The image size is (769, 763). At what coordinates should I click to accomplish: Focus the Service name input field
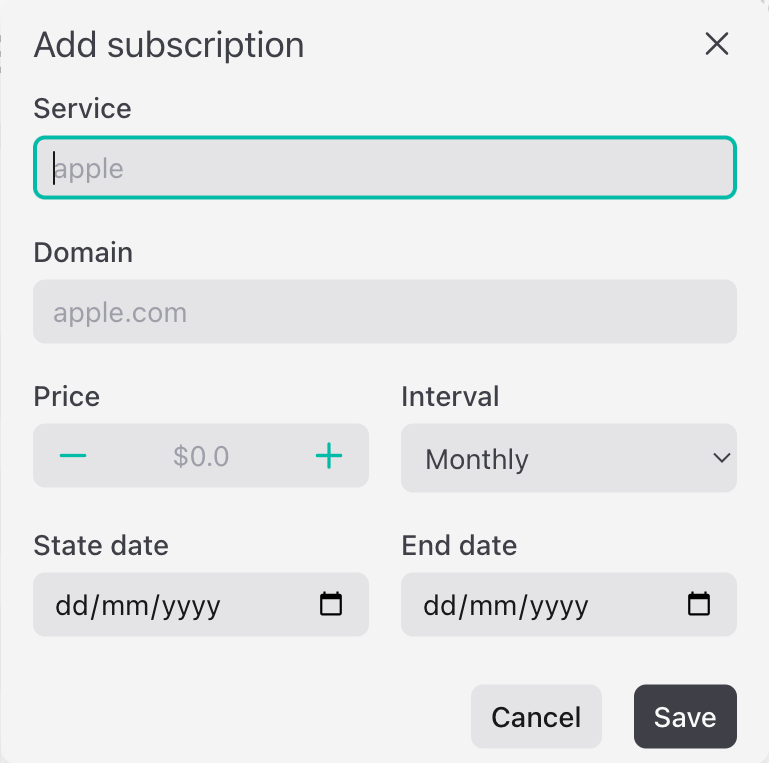pos(385,168)
